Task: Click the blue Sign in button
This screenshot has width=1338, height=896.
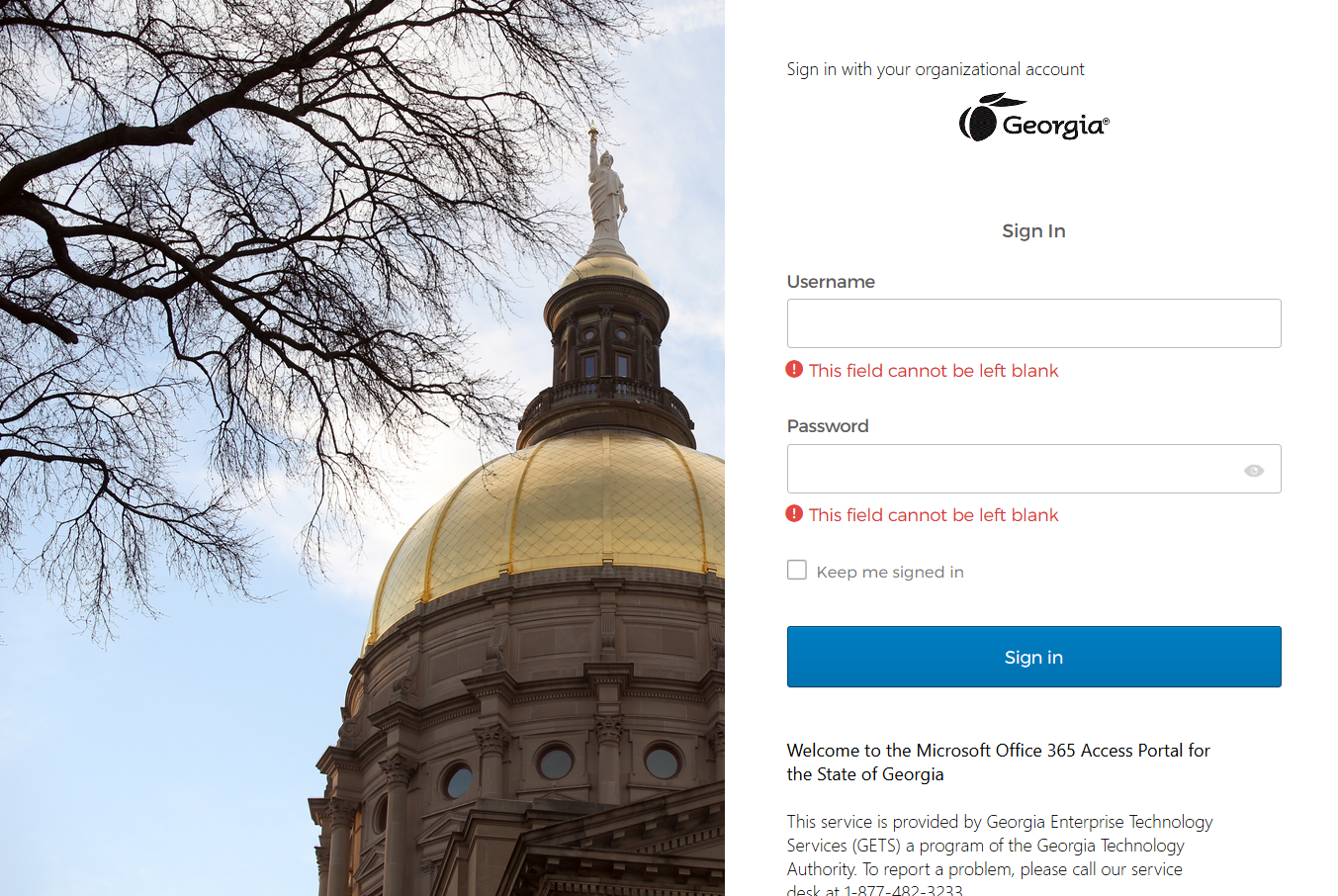Action: click(x=1033, y=657)
